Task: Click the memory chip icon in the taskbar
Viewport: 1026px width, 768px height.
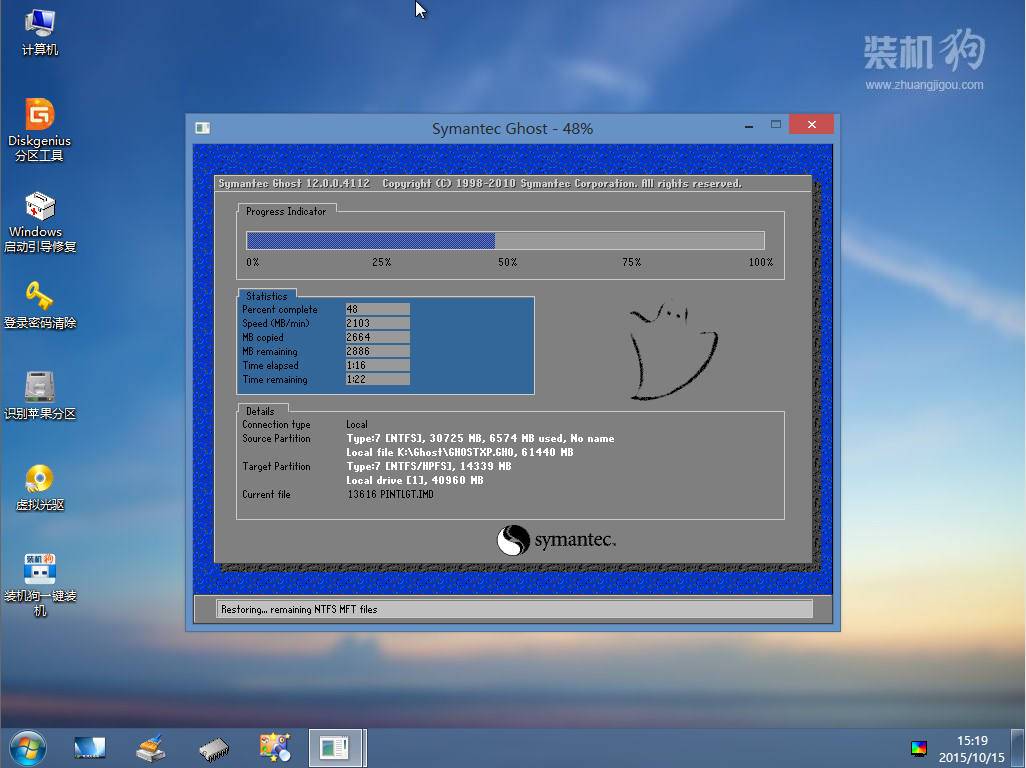Action: [213, 747]
